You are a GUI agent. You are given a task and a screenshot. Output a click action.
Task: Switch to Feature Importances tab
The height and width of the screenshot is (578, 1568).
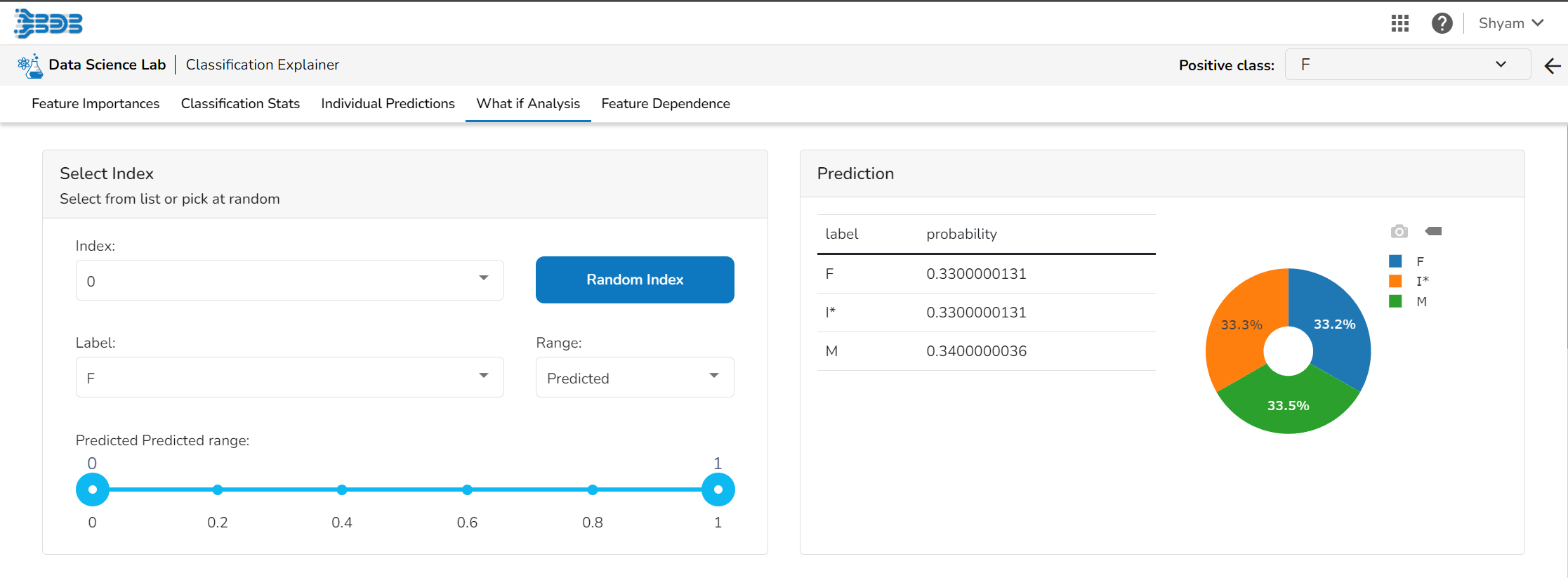point(95,104)
